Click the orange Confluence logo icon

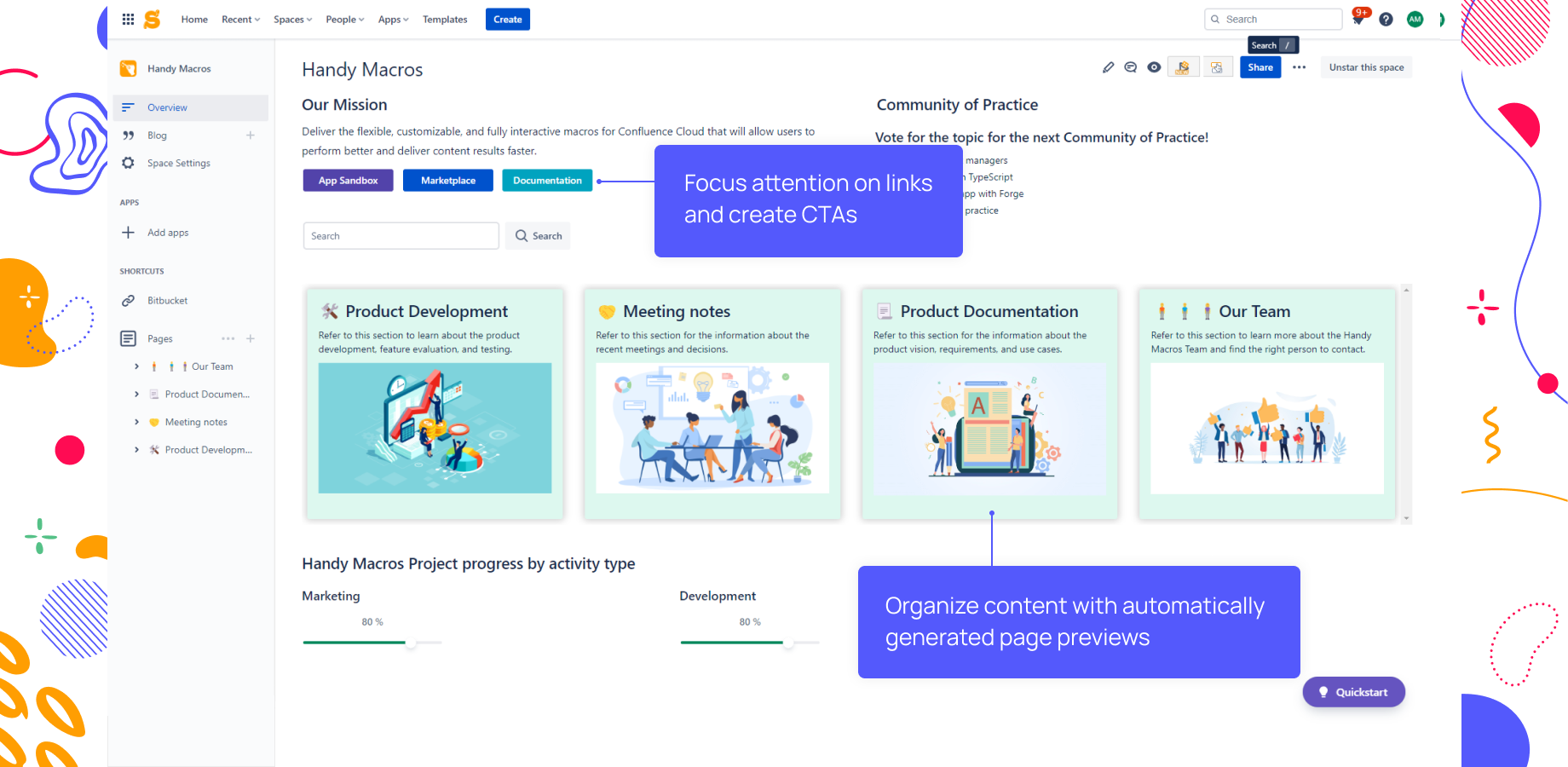click(153, 19)
